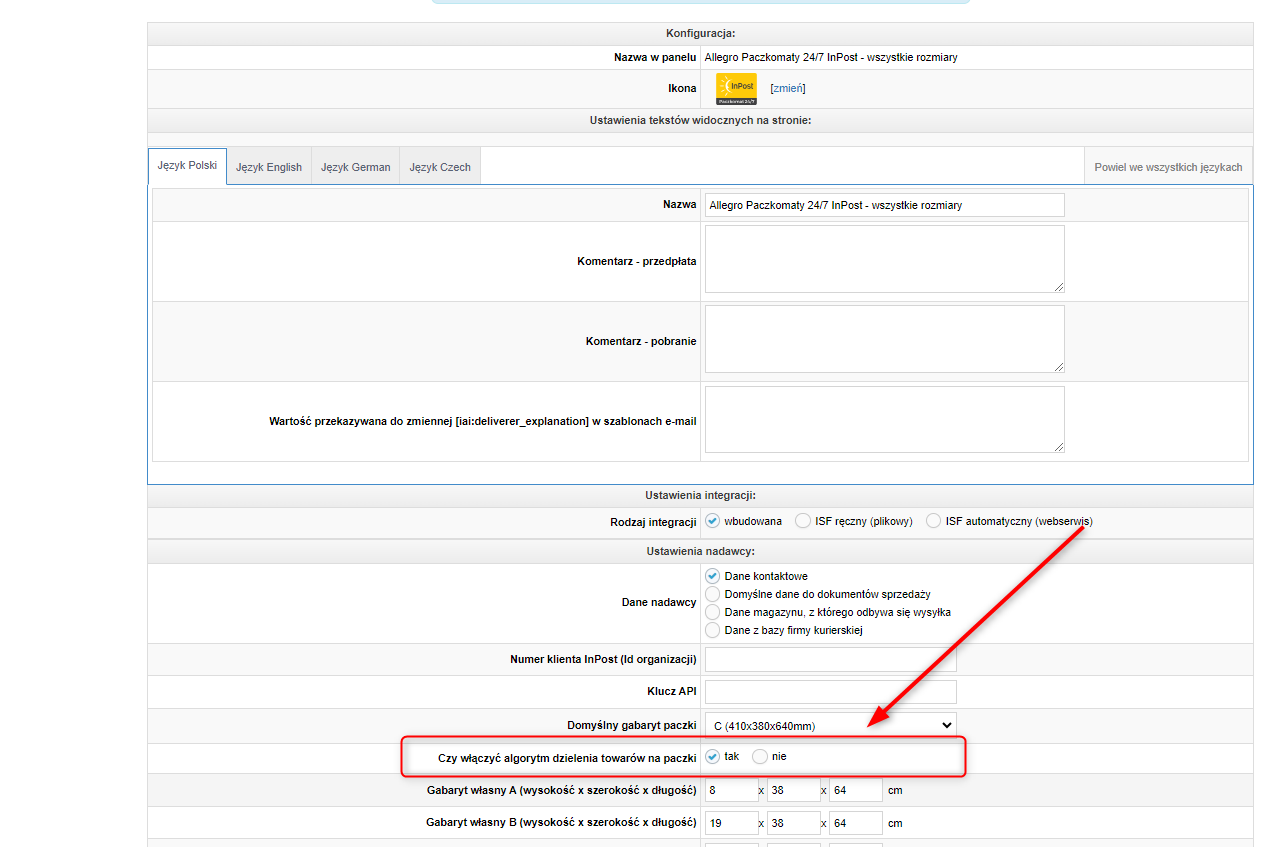Screen dimensions: 1278x847
Task: Select tak for package splitting algorithm
Action: 713,756
